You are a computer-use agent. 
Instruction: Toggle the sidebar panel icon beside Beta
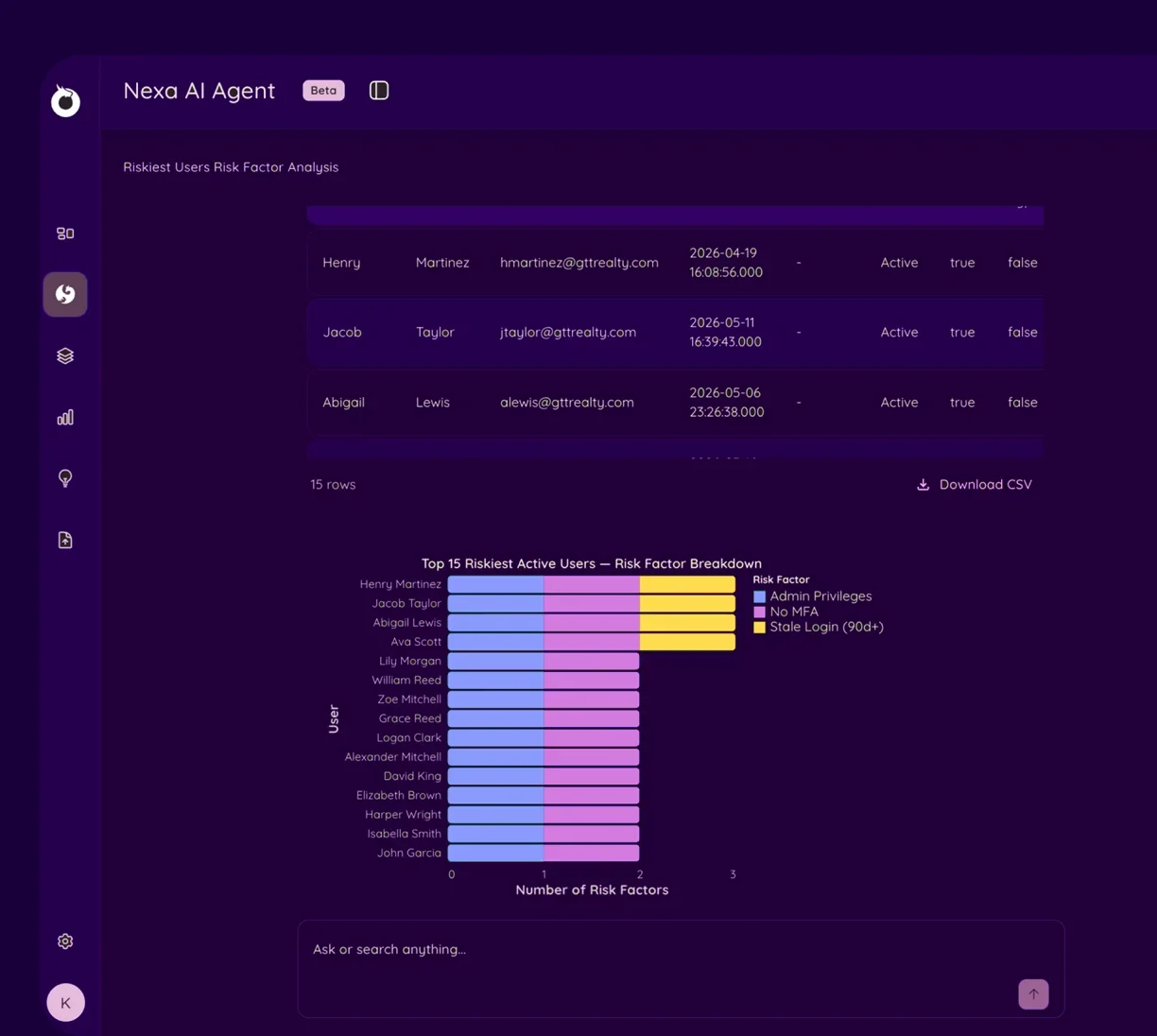[x=379, y=91]
